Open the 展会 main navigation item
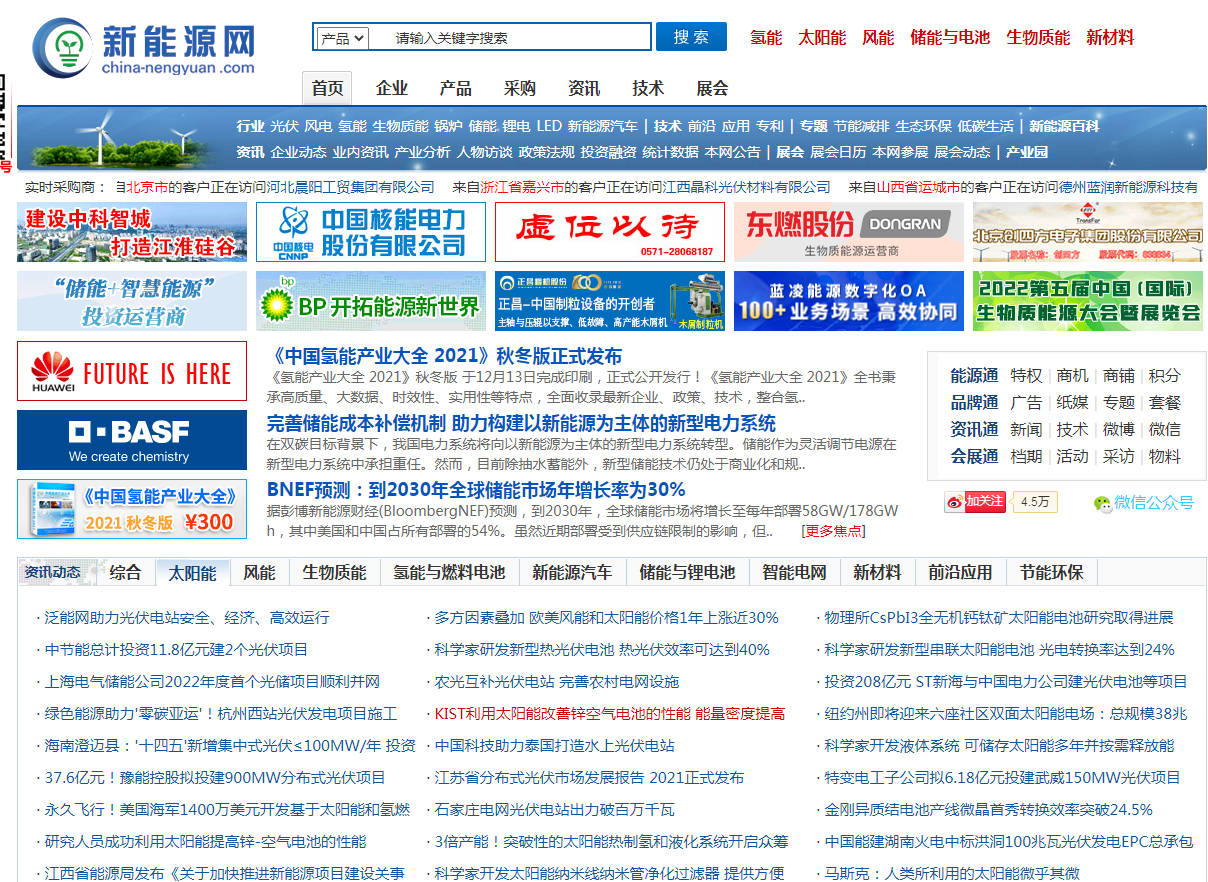1208x882 pixels. click(712, 88)
